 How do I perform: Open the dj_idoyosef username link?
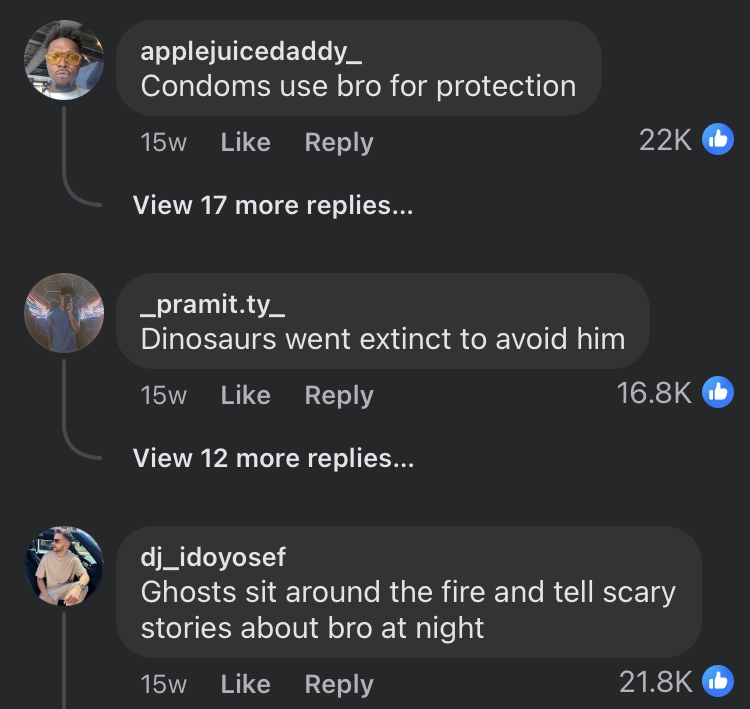click(x=213, y=558)
